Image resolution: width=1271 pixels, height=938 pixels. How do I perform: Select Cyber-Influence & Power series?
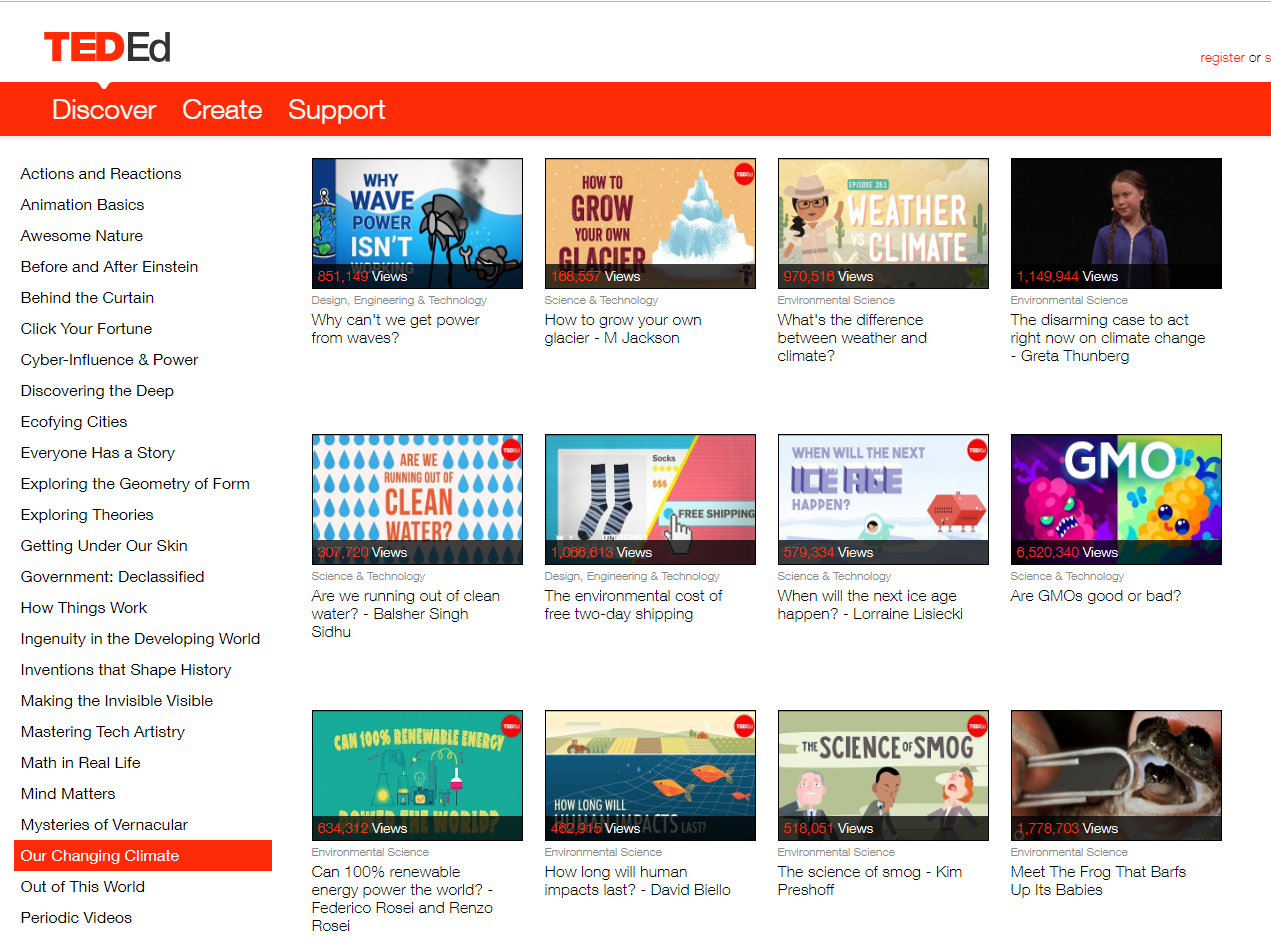109,360
